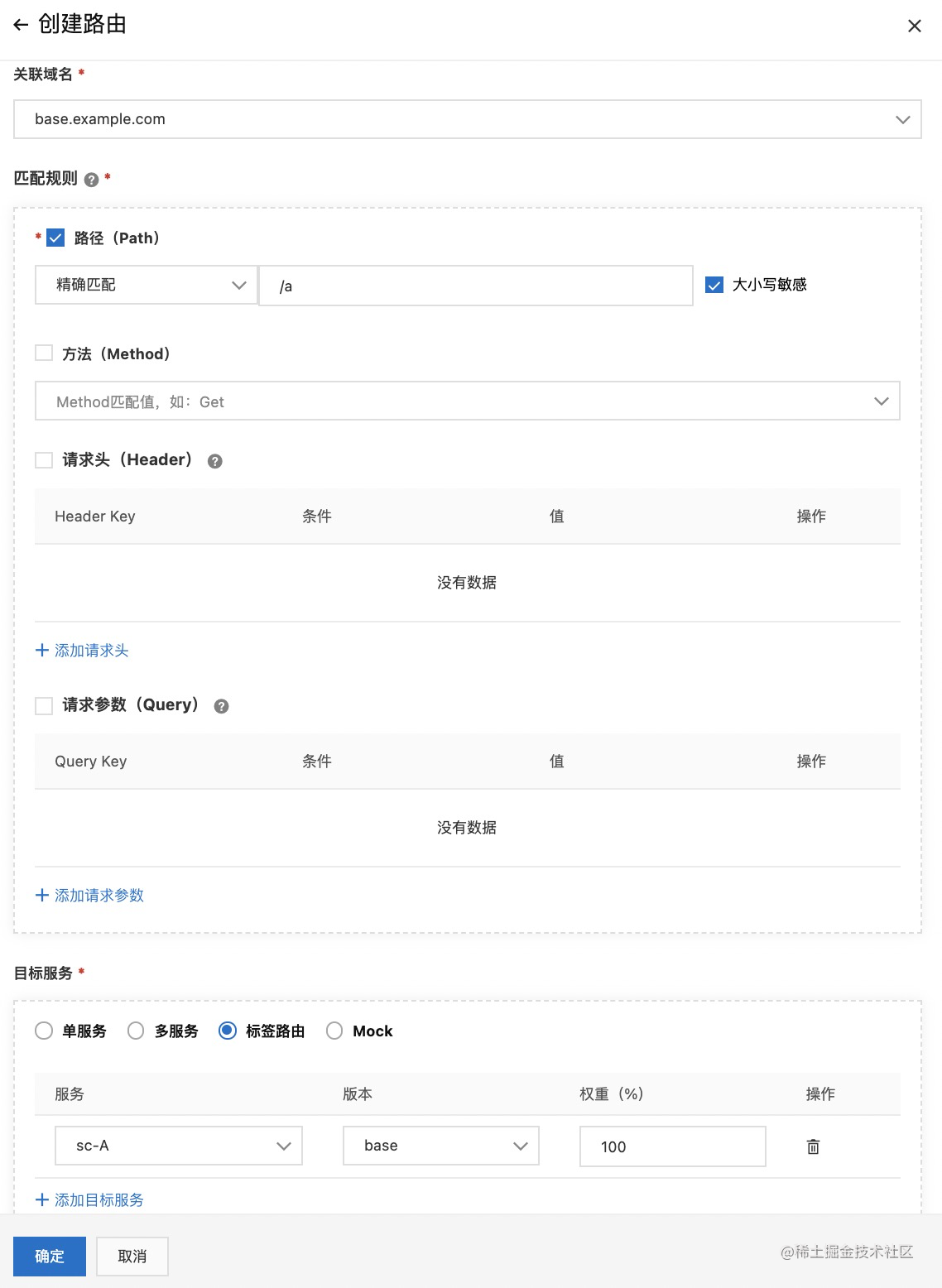Click the back arrow next to 创建路由
This screenshot has width=942, height=1288.
21,25
